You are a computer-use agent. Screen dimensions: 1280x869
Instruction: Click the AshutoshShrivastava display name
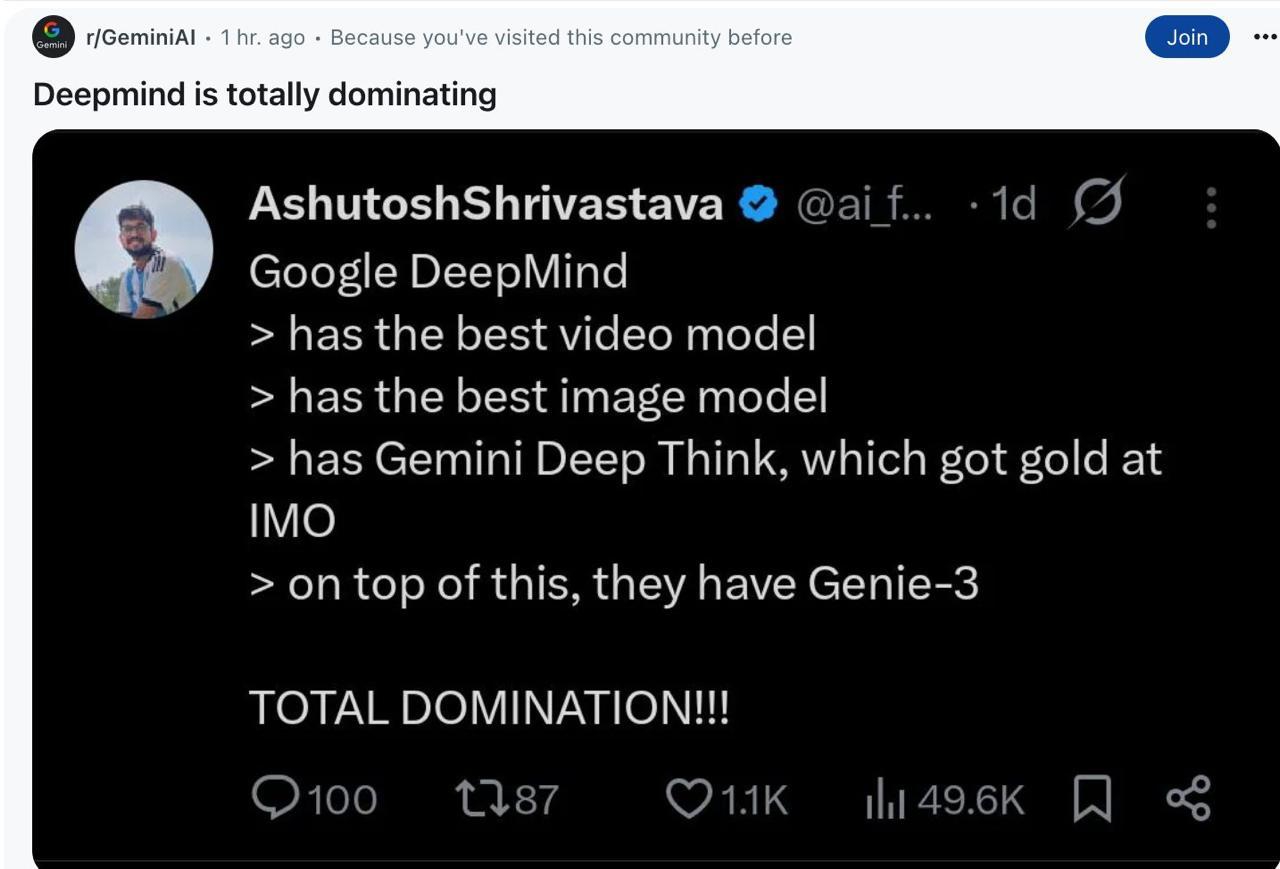[x=485, y=204]
